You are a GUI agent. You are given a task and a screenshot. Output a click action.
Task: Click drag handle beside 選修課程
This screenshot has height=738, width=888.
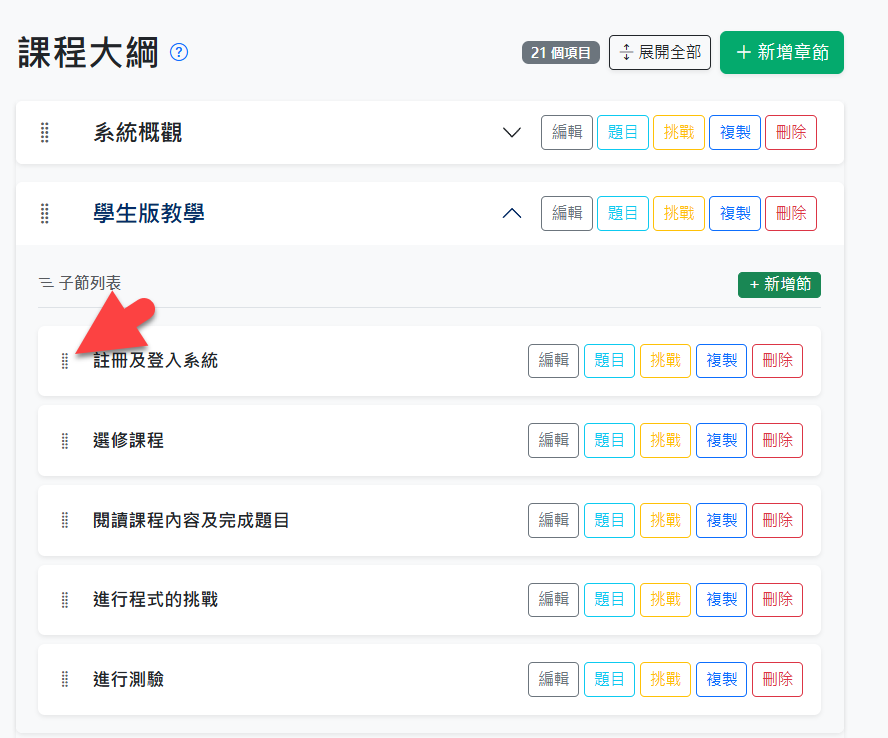coord(65,441)
